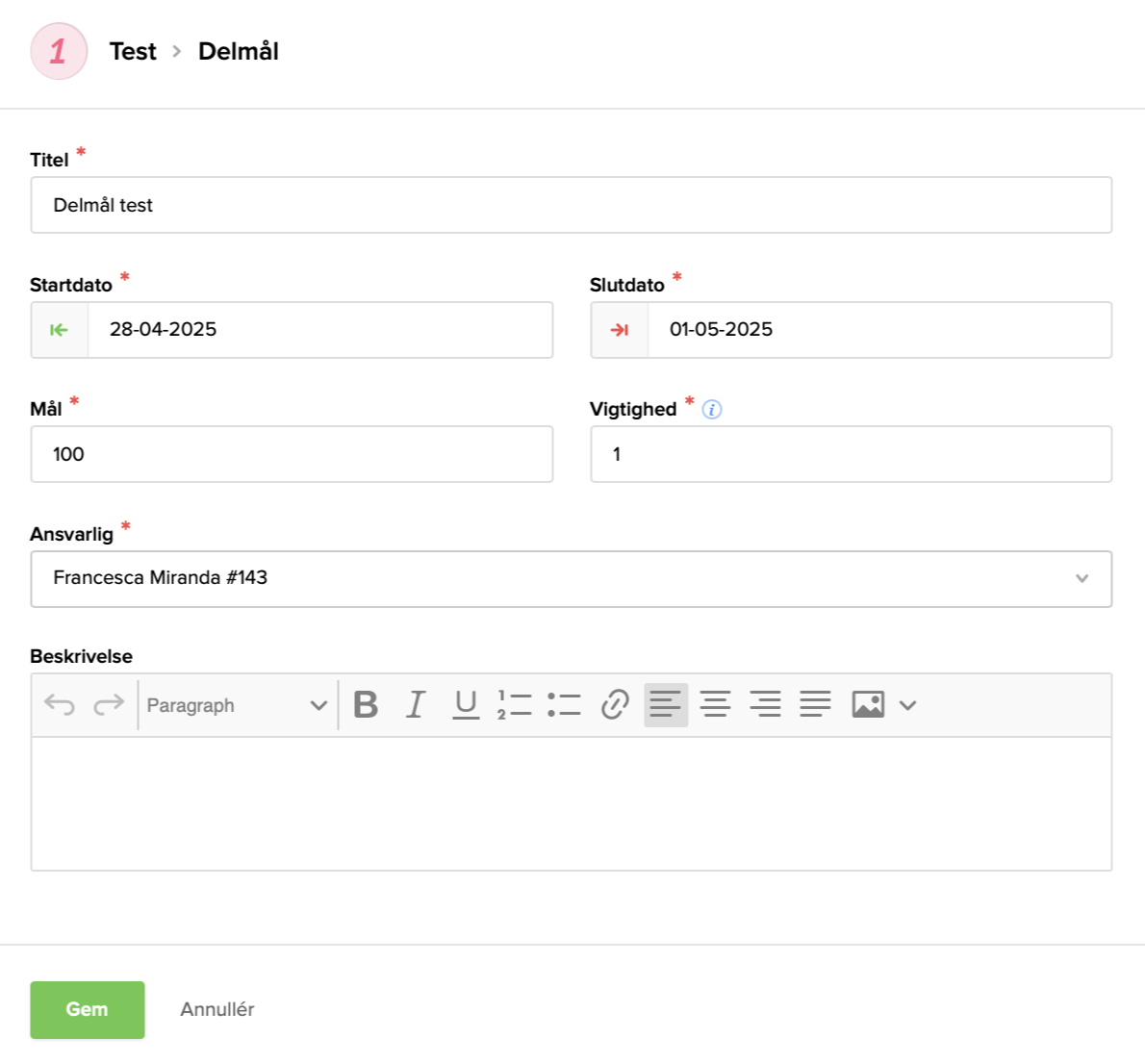Click the green Gem button
1145x1064 pixels.
click(88, 1009)
